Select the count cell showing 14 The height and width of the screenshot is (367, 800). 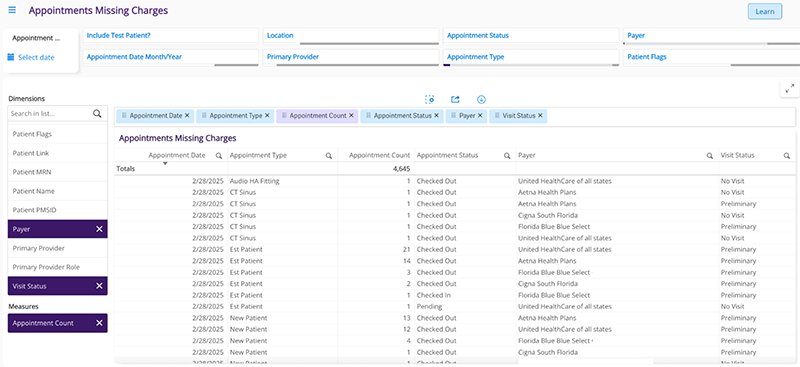[x=376, y=261]
